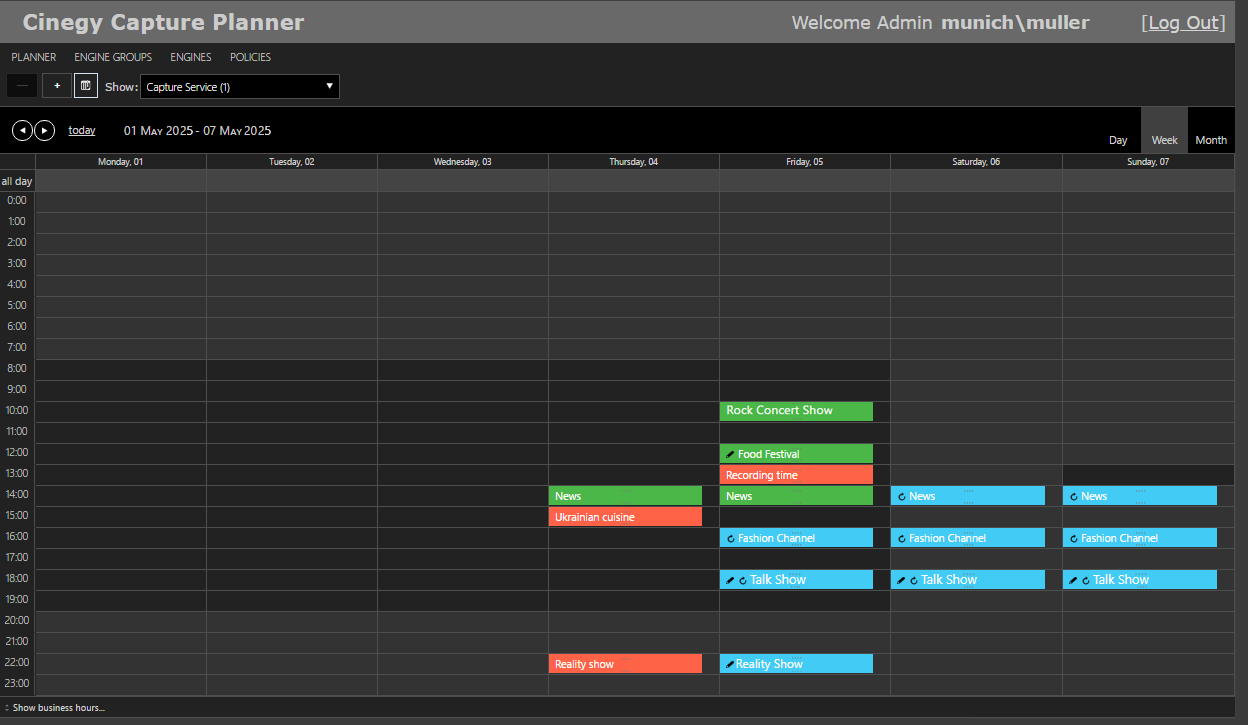Switch to Month view
The image size is (1248, 725).
coord(1210,140)
